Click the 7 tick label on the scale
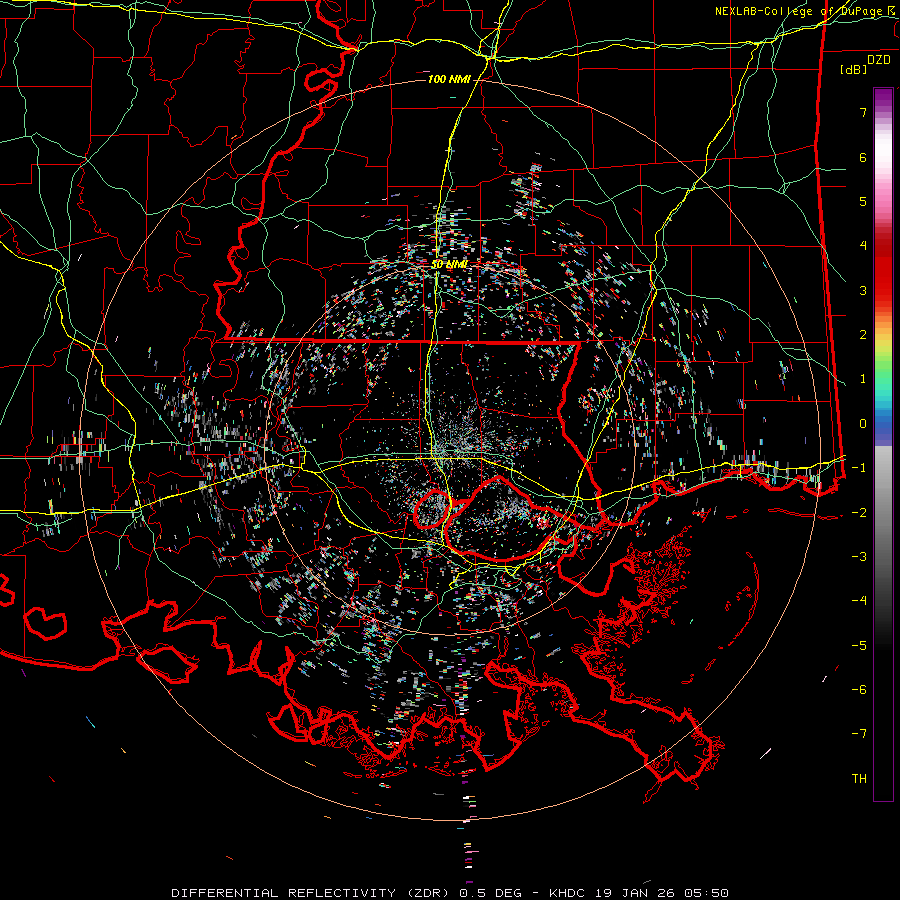 [863, 112]
